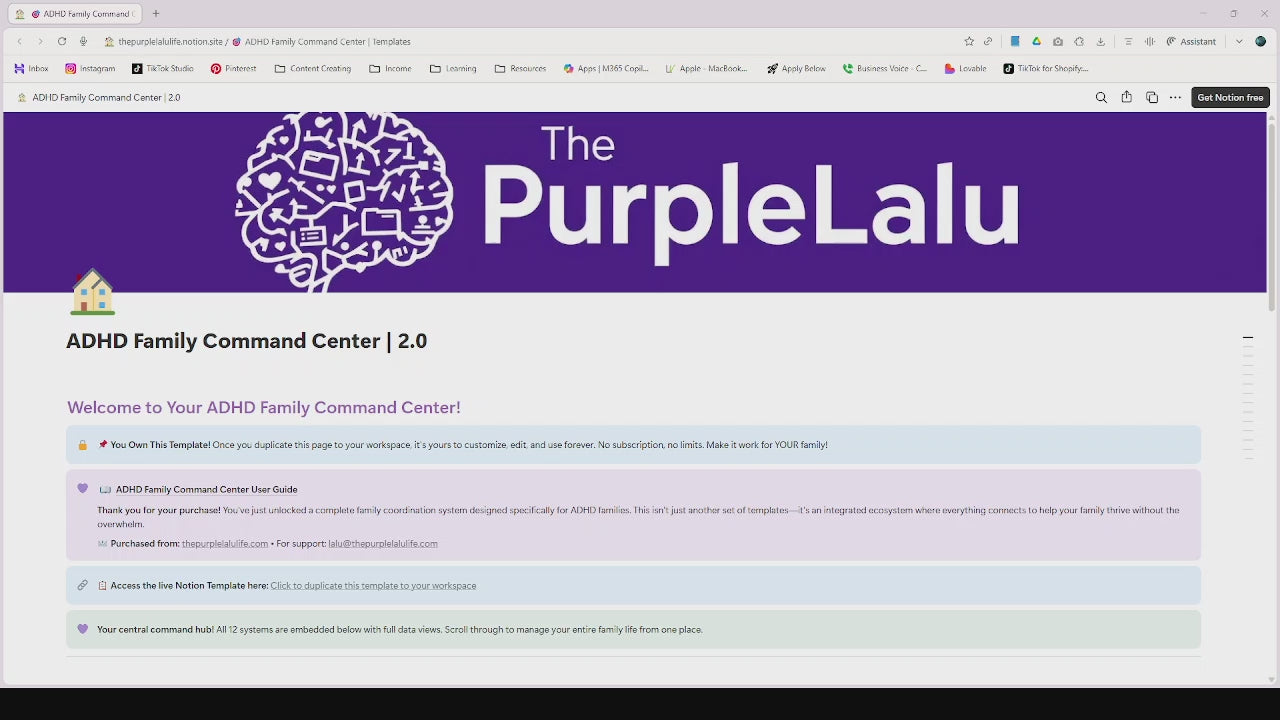Click the duplicate page icon

[1152, 98]
